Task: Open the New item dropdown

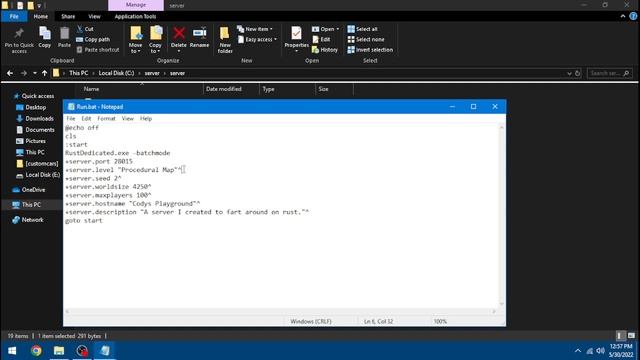Action: click(x=255, y=29)
